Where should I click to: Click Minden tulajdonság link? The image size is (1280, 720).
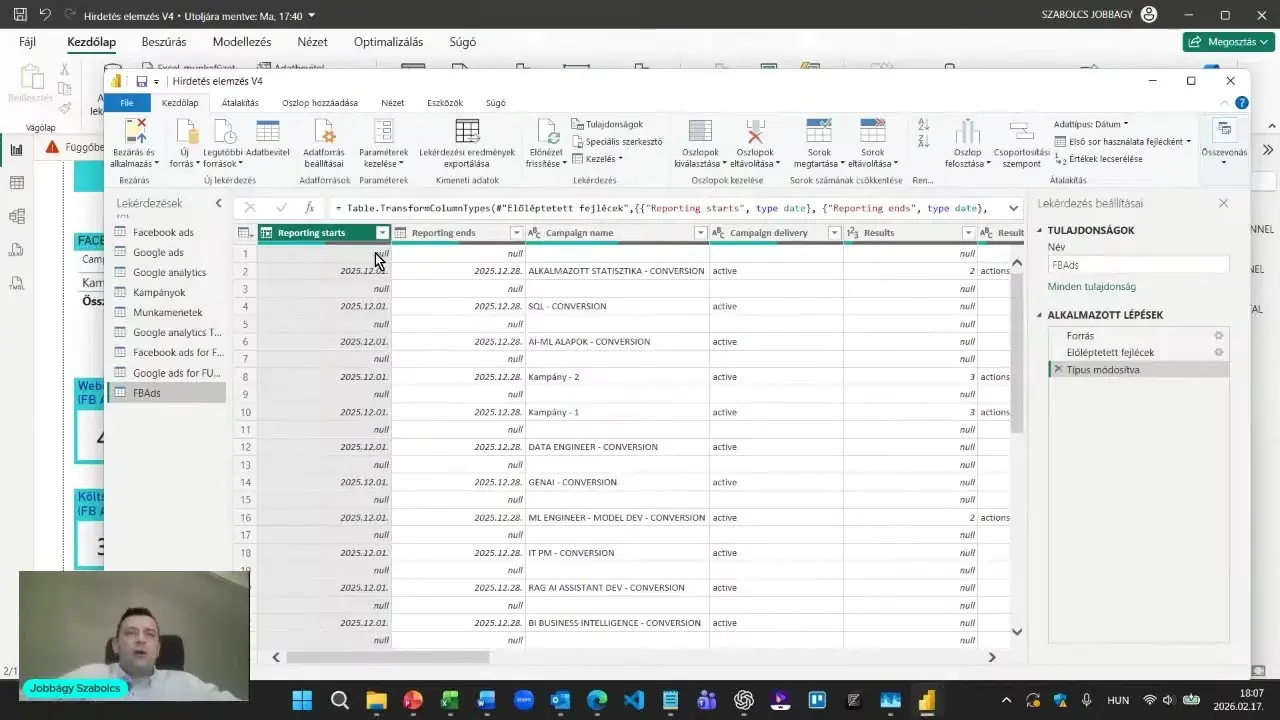click(x=1091, y=286)
